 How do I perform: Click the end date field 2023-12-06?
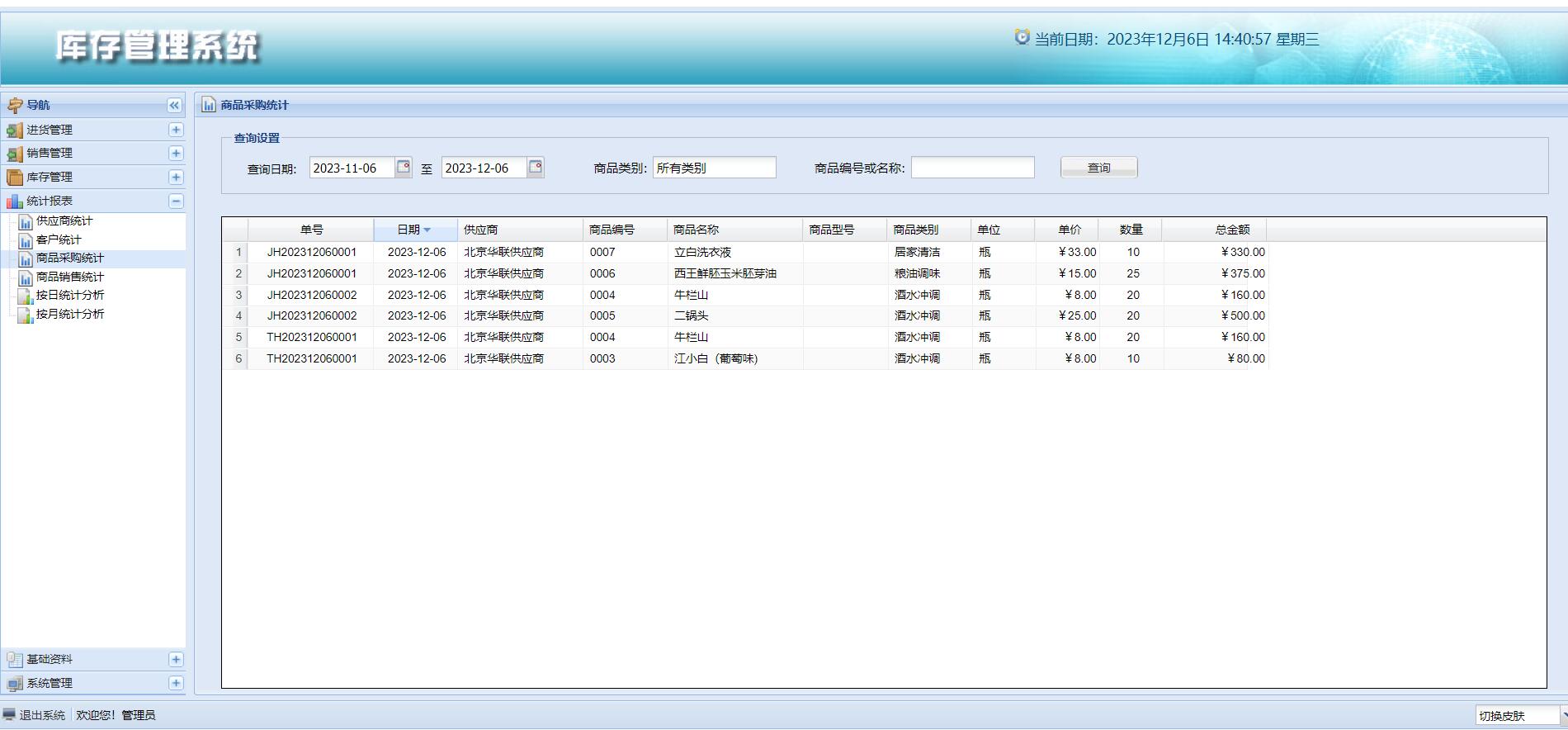point(484,168)
